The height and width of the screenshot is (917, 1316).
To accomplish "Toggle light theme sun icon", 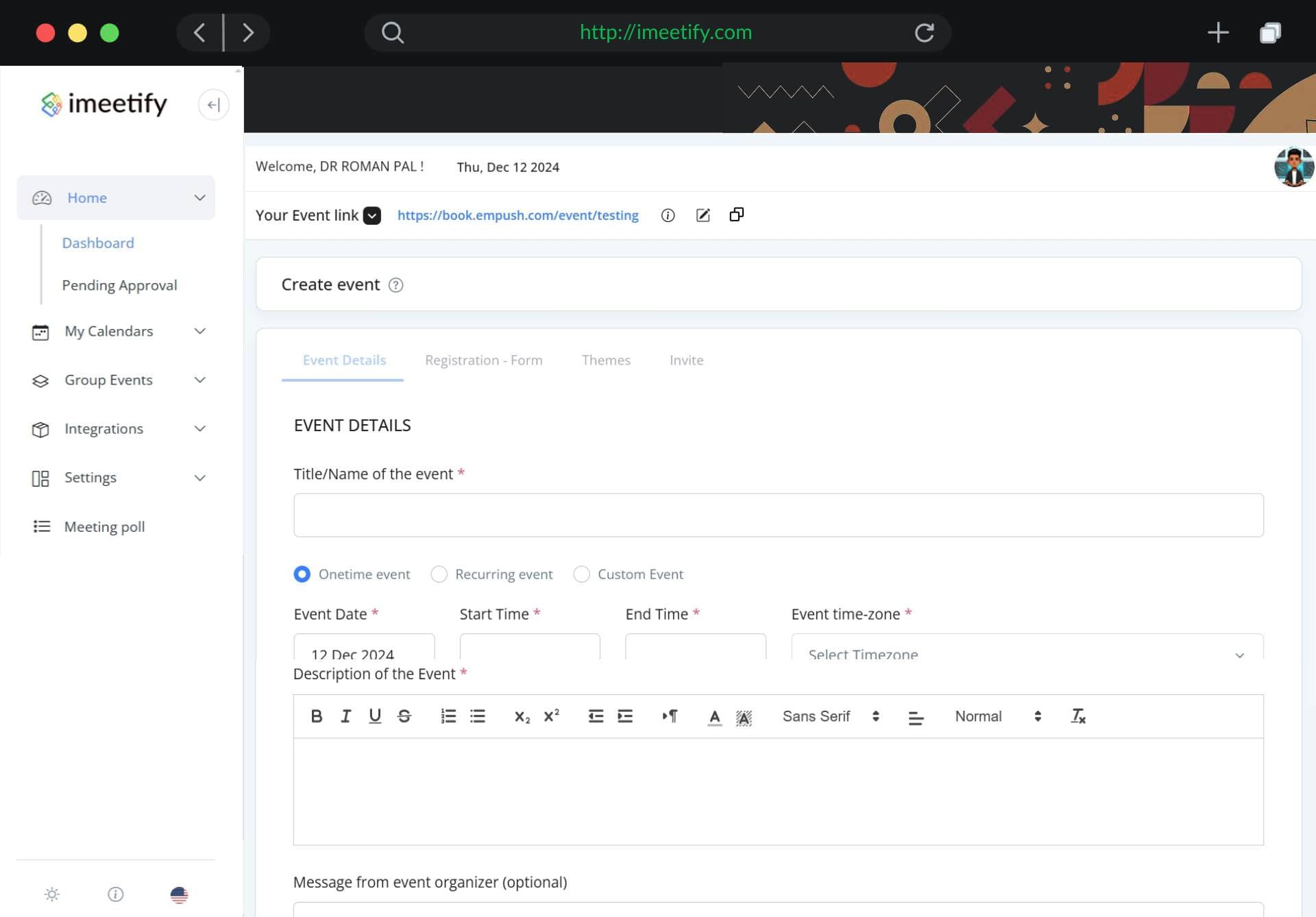I will [52, 894].
